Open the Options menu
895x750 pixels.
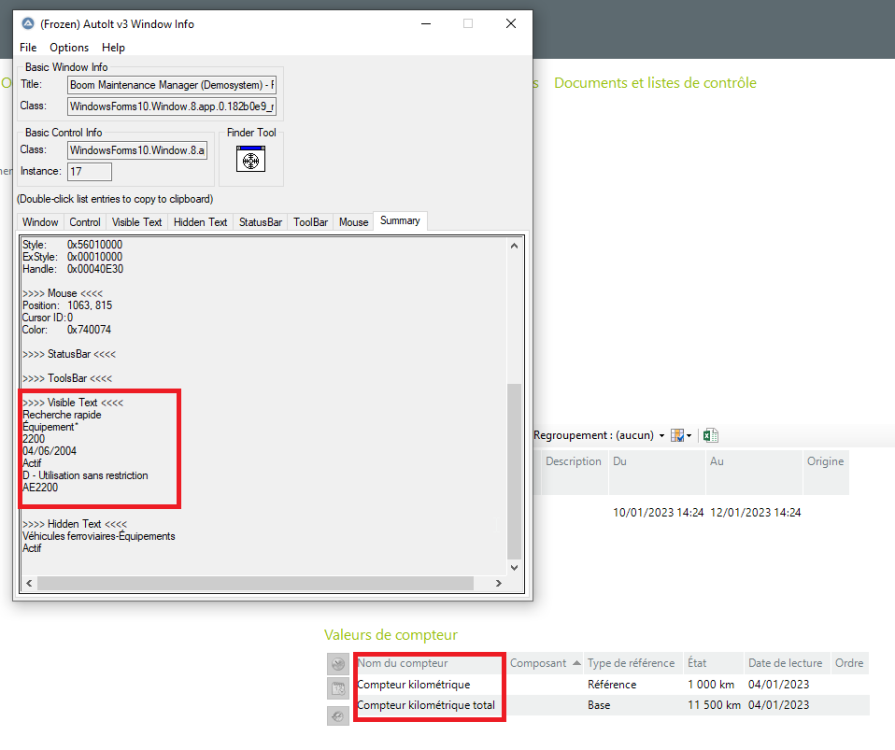click(x=69, y=47)
